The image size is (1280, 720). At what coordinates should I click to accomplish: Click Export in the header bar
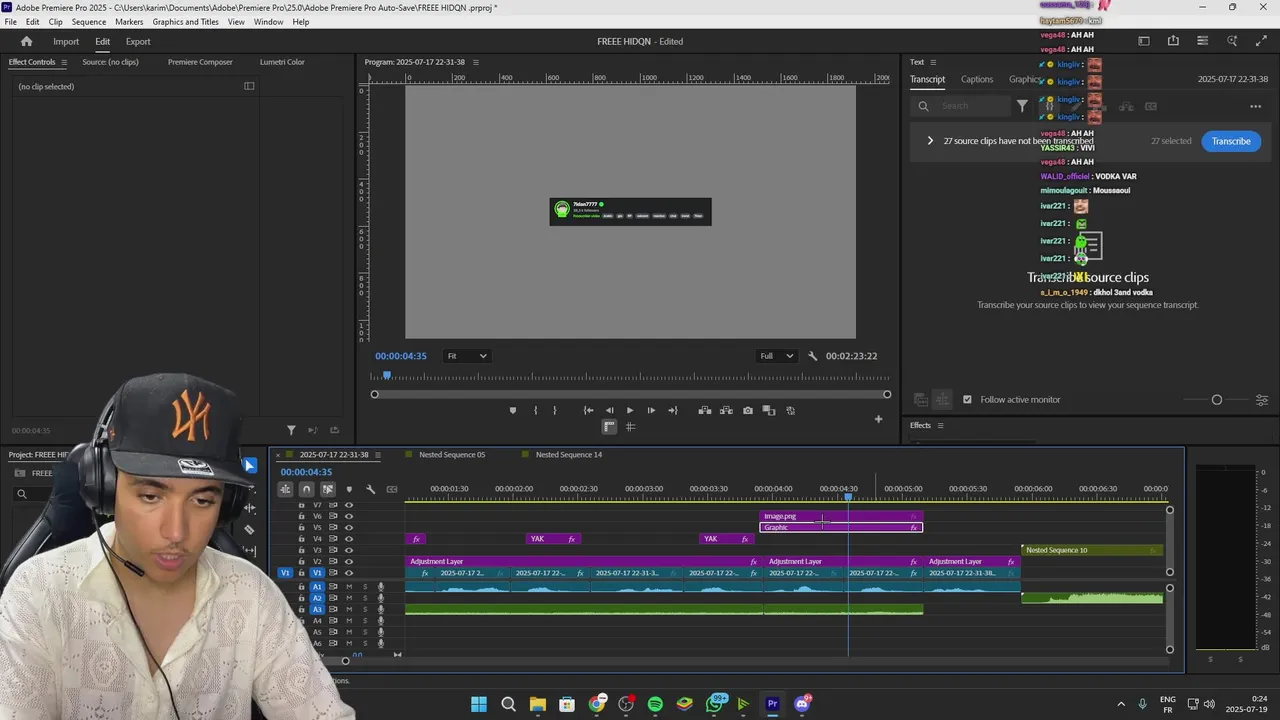138,41
